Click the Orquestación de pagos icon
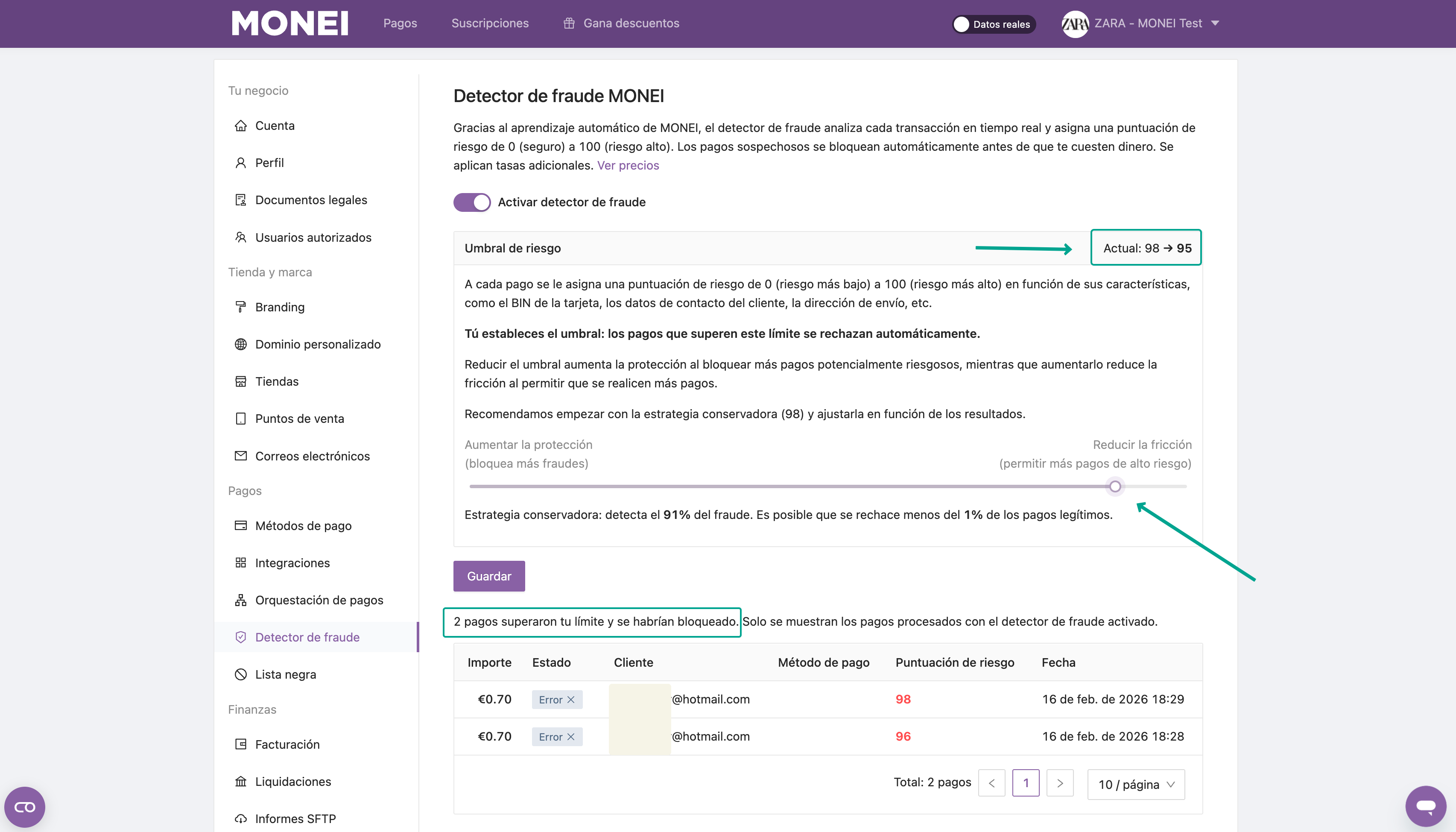The width and height of the screenshot is (1456, 832). [x=240, y=600]
